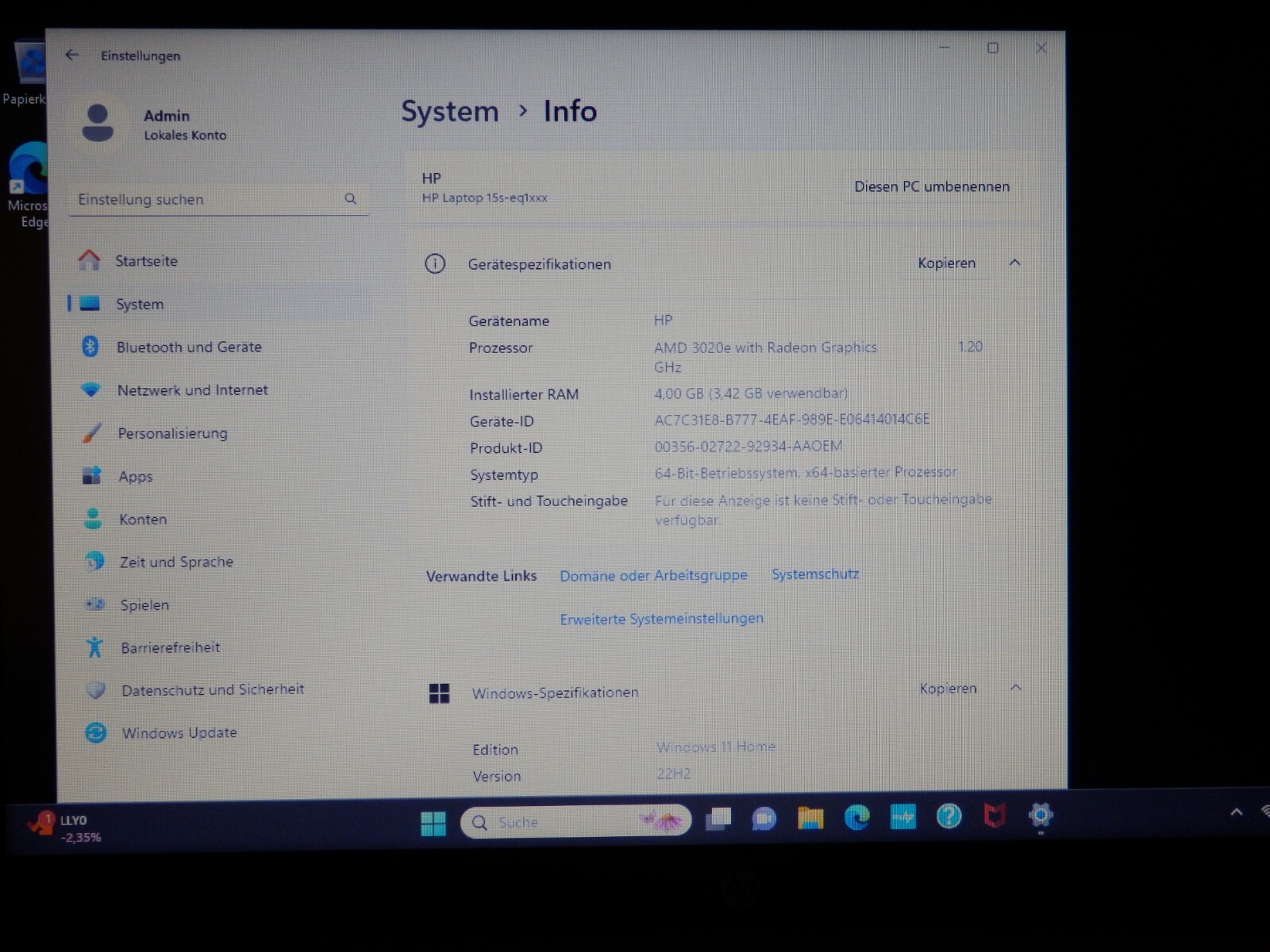Screen dimensions: 1270x952
Task: Select Netzwerk und Internet in the sidebar
Action: 192,390
